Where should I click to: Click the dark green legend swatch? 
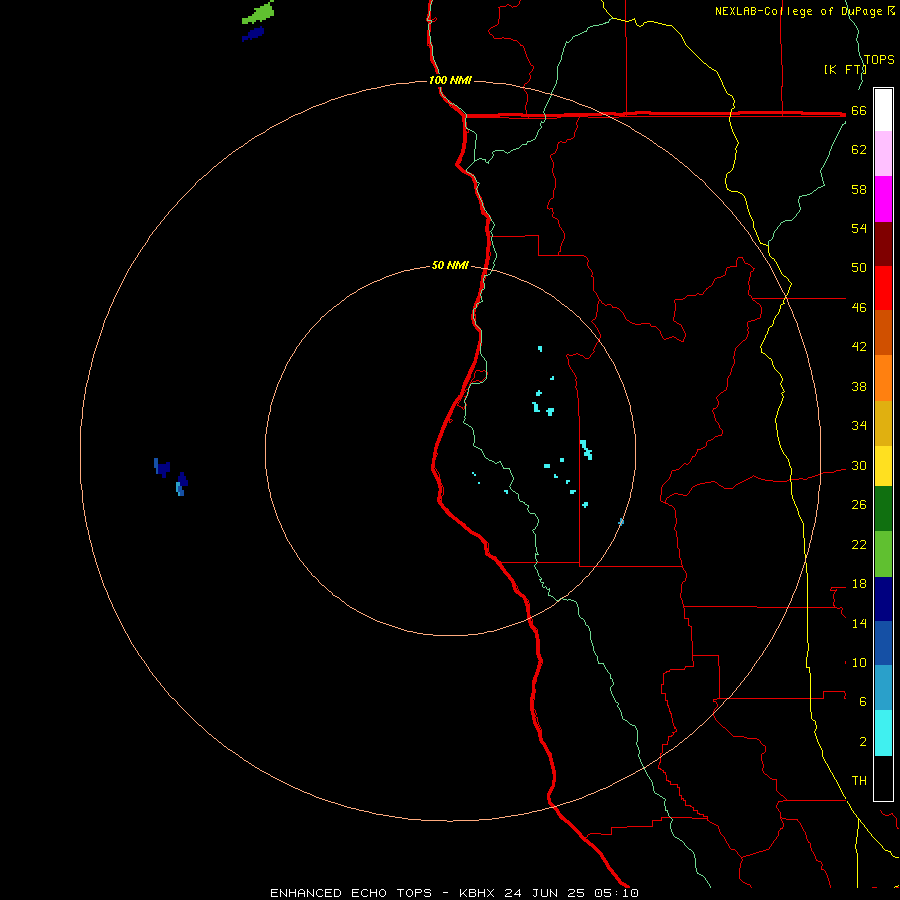pos(883,509)
